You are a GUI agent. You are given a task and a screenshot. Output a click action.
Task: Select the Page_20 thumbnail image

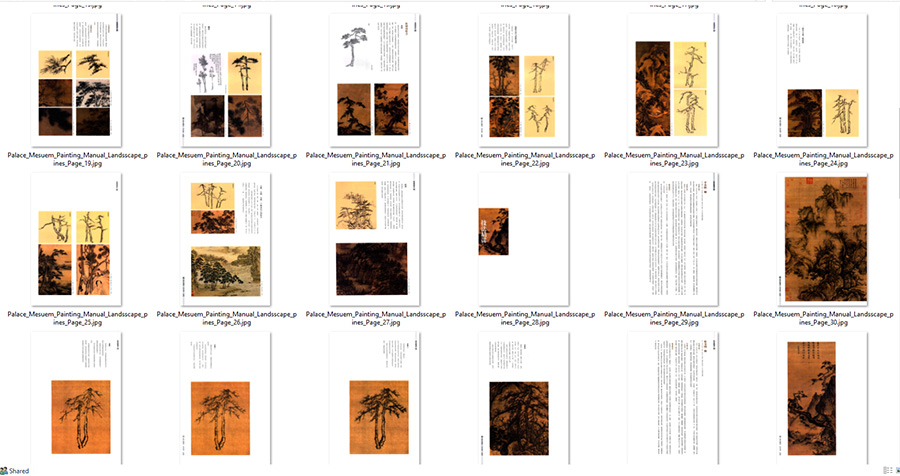226,80
